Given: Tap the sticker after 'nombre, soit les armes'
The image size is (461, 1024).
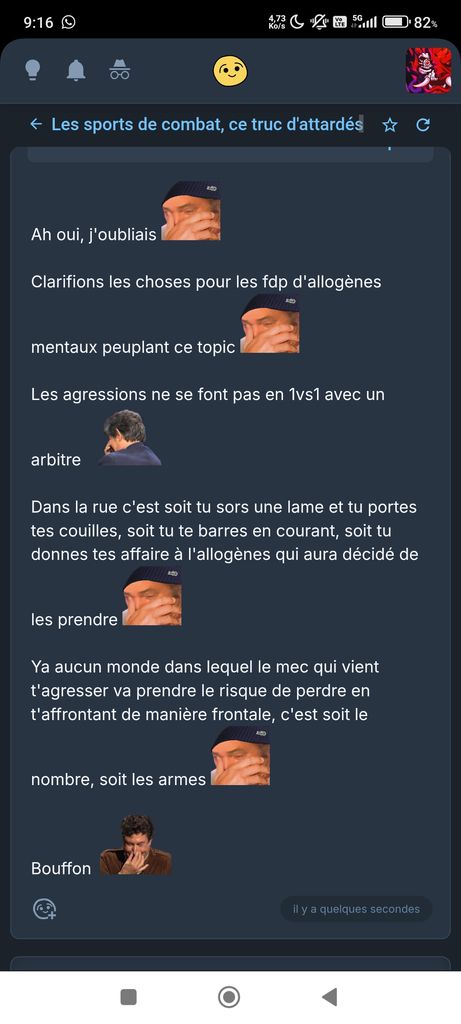Looking at the screenshot, I should pyautogui.click(x=241, y=756).
